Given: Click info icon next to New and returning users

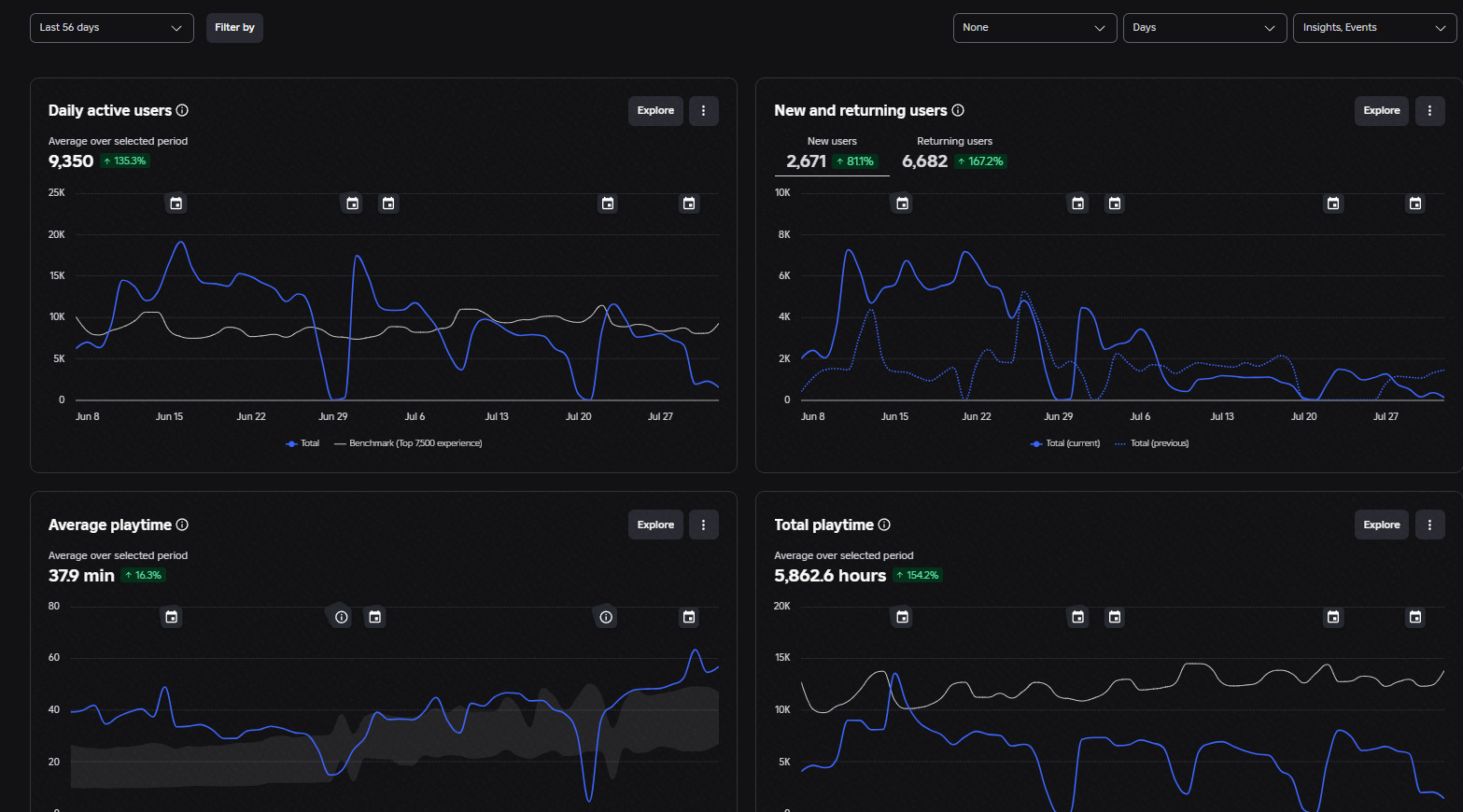Looking at the screenshot, I should point(958,110).
